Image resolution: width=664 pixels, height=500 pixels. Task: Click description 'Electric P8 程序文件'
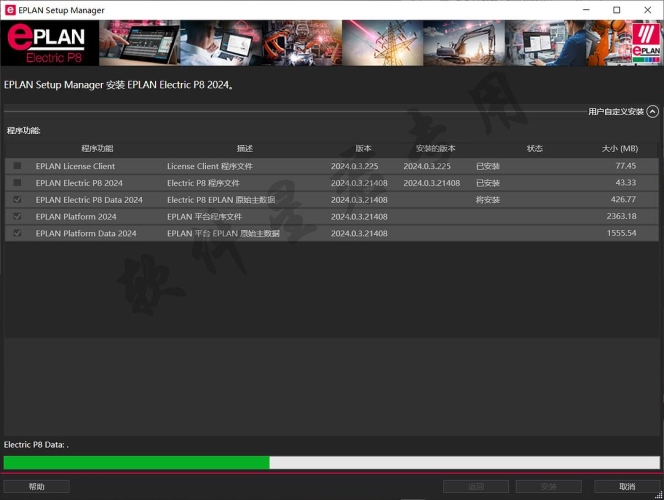(x=203, y=183)
